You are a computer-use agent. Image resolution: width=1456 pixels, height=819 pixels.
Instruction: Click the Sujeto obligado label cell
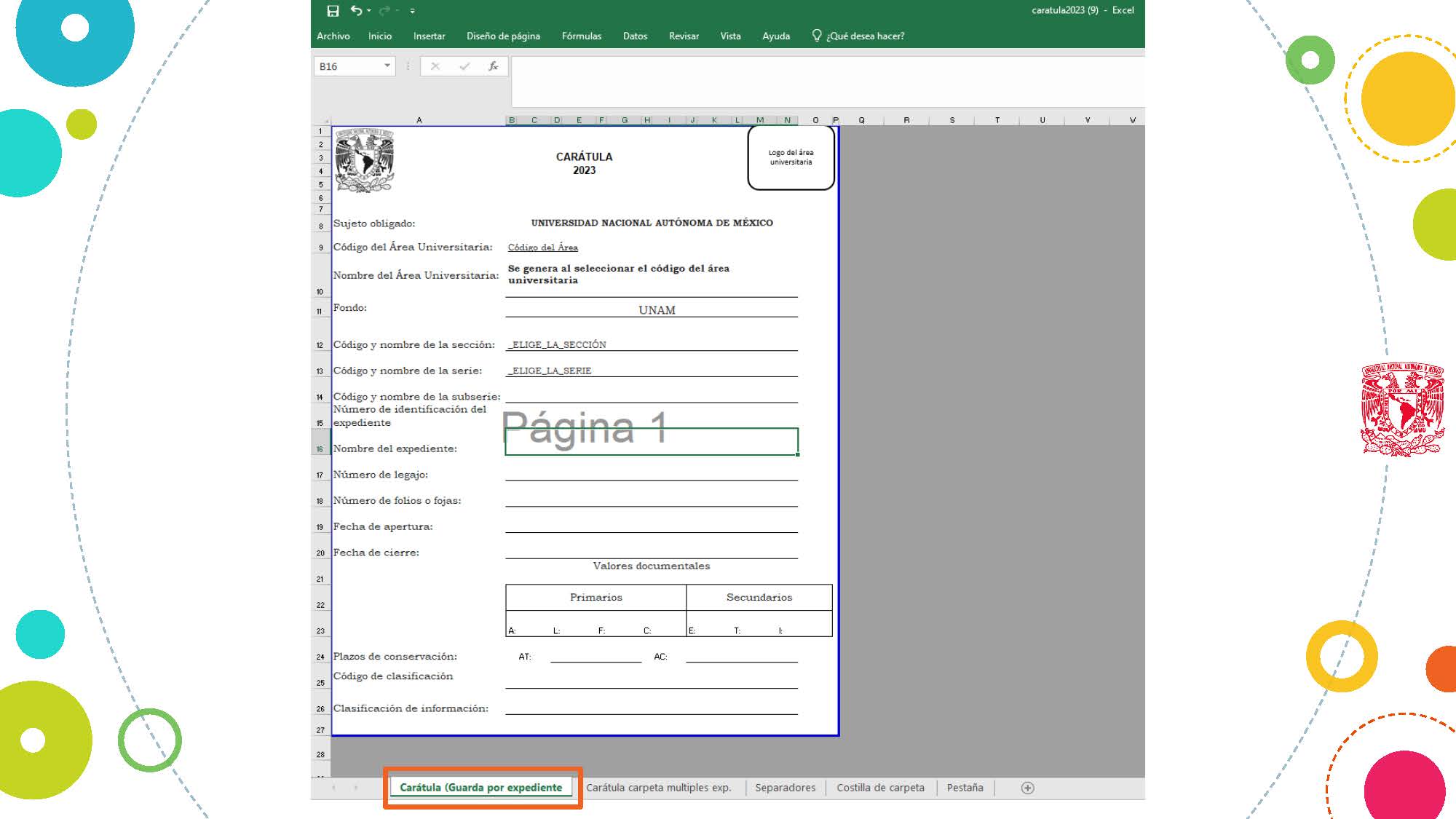coord(374,223)
